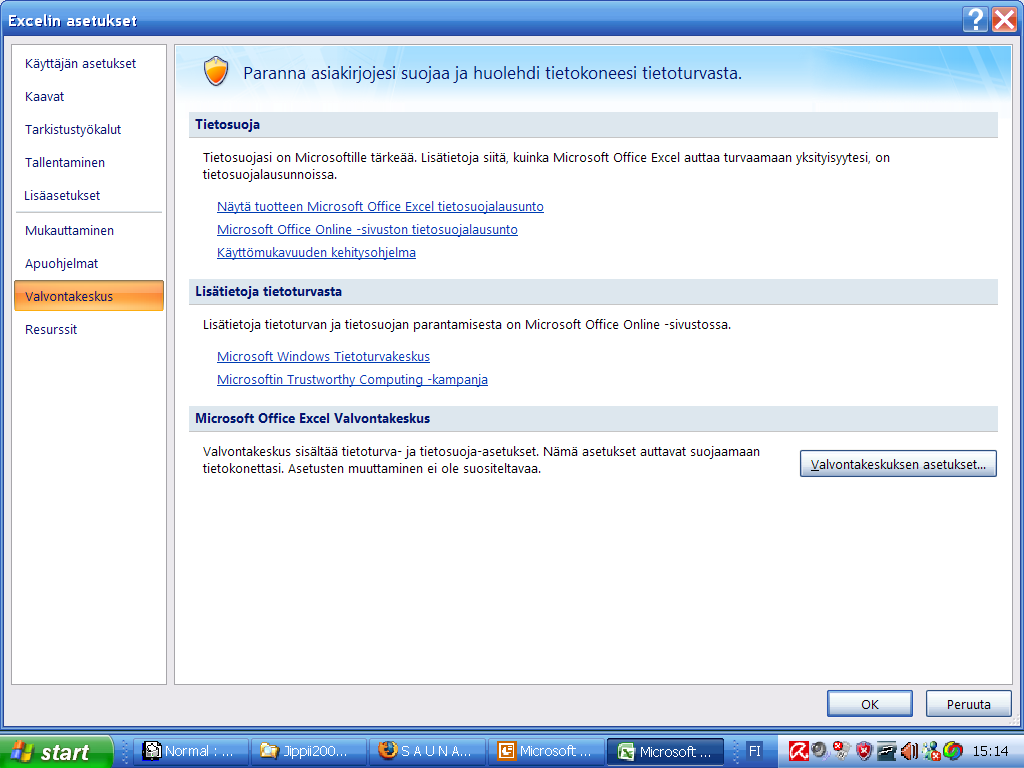Click the safely remove hardware tray icon

[842, 751]
